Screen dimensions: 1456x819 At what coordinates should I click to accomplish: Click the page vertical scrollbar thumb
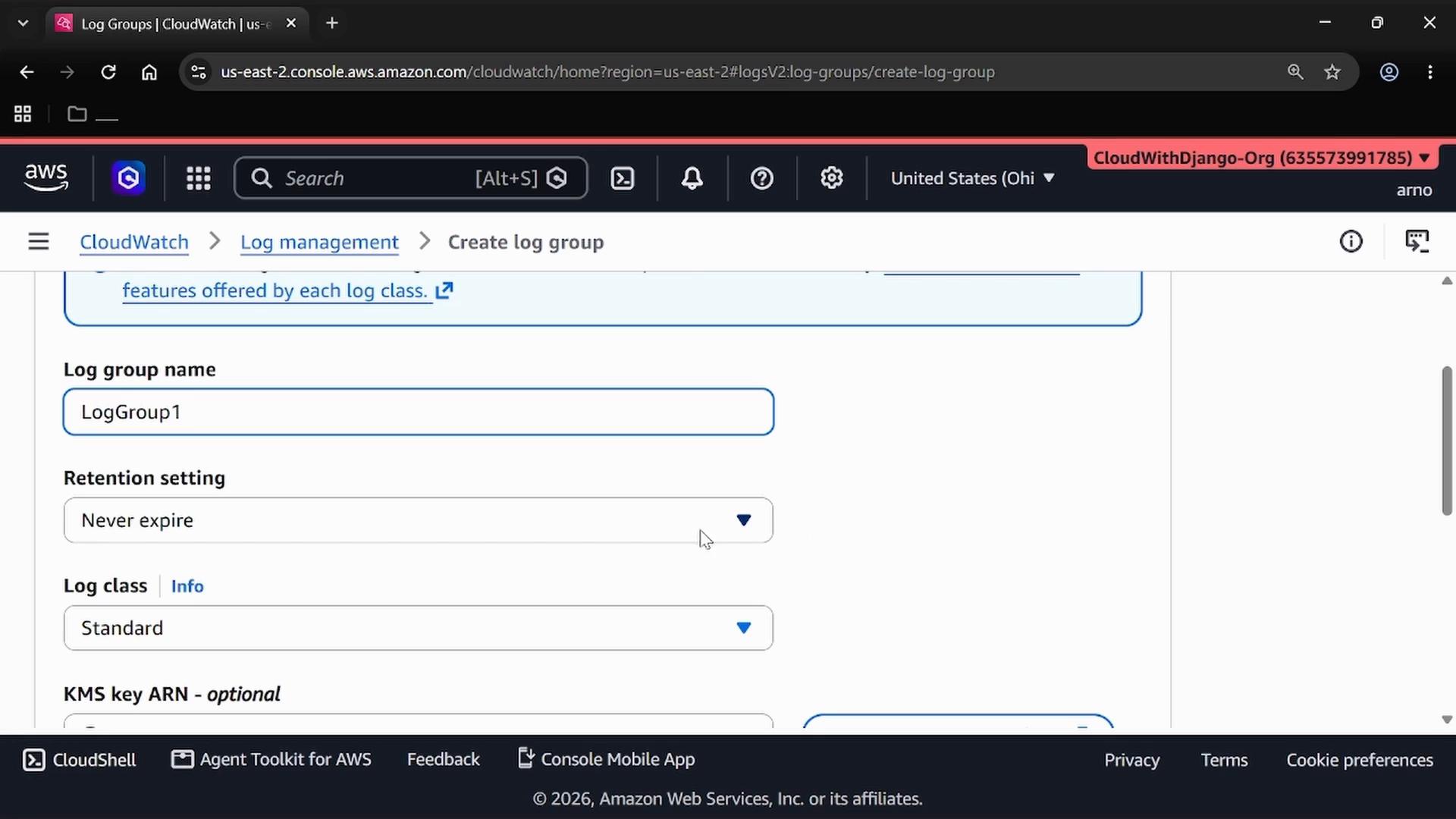coord(1447,441)
